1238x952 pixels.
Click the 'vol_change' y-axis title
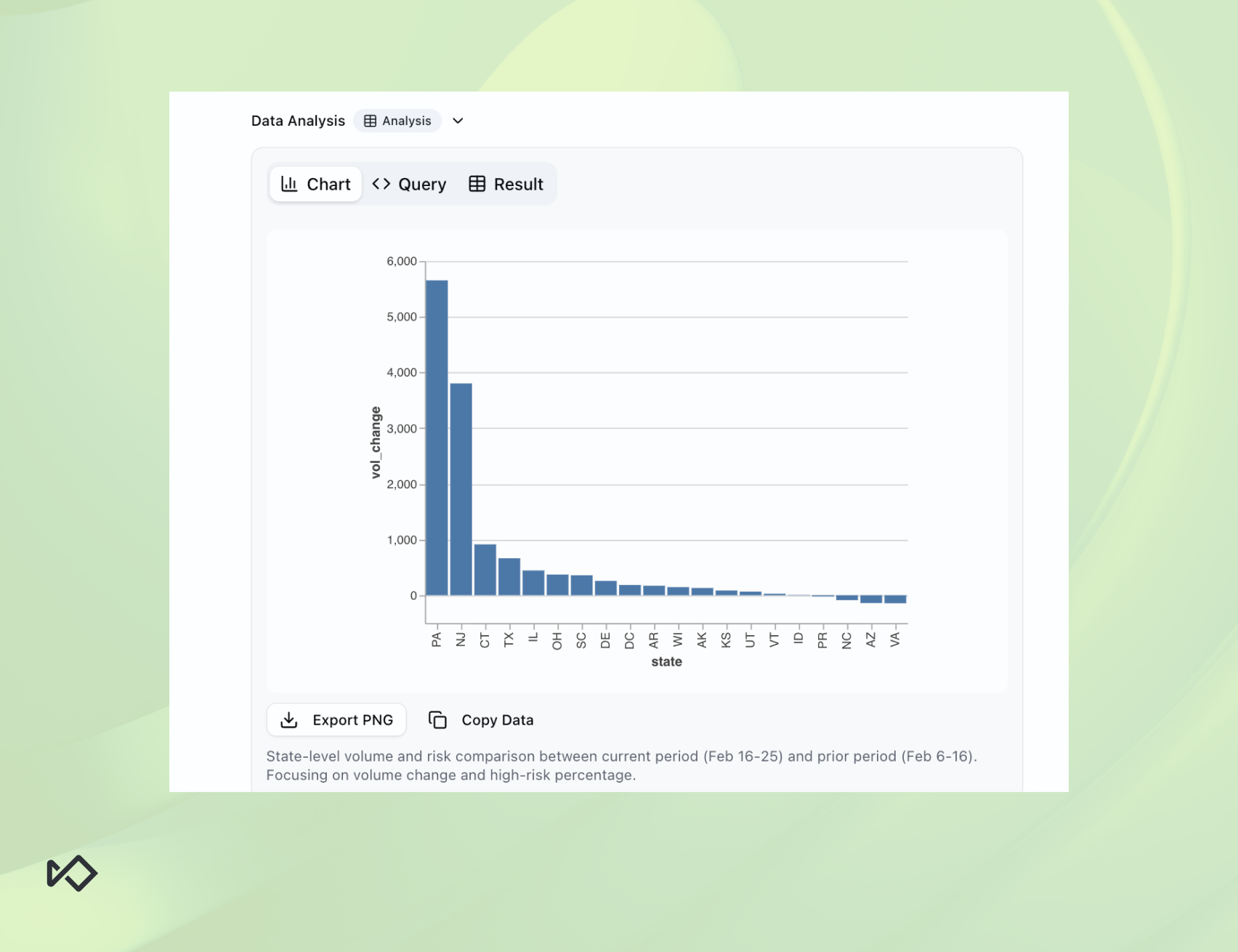click(376, 443)
